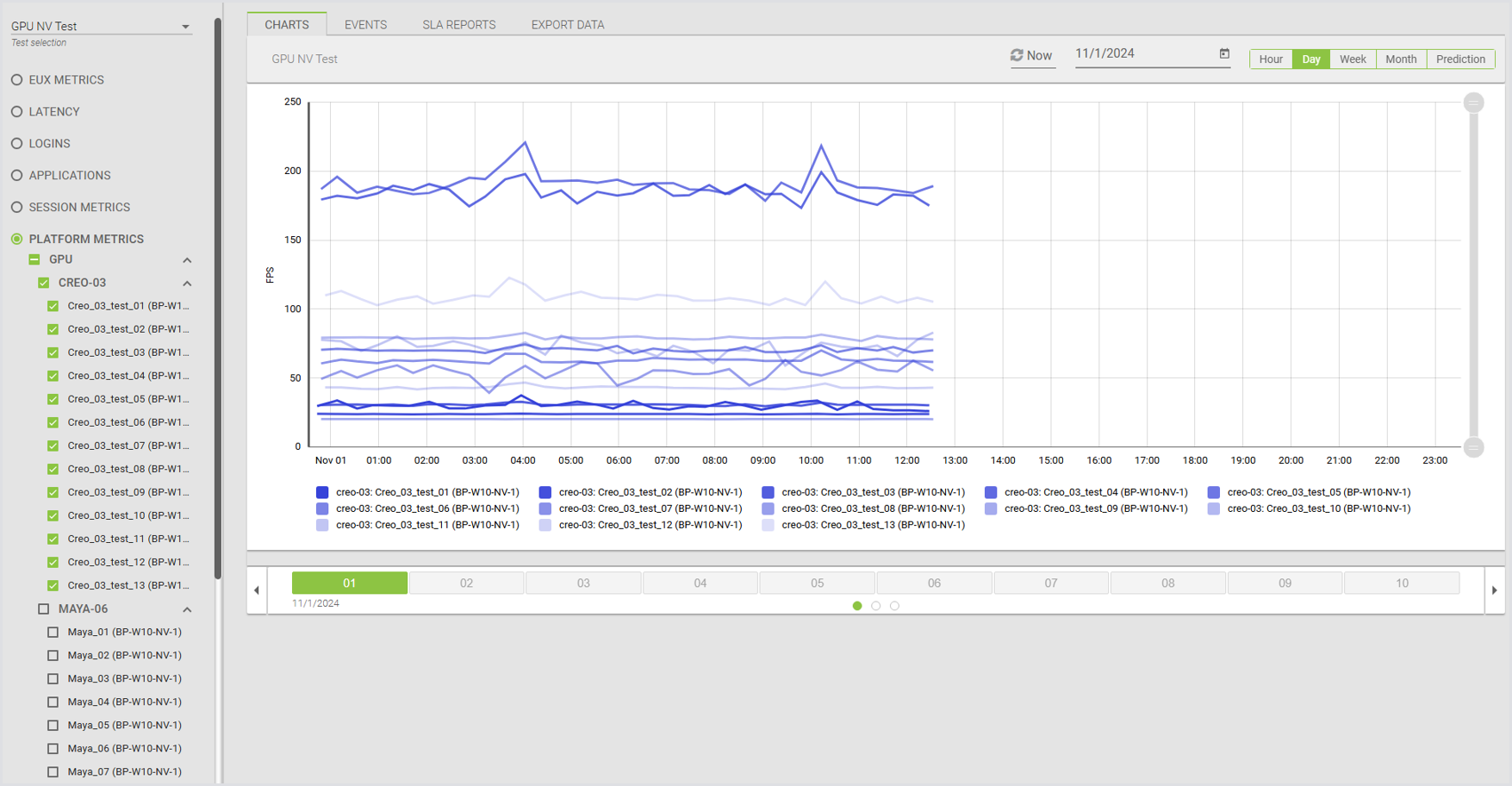Click the Creo_03_test_05 legend icon

(x=1213, y=492)
